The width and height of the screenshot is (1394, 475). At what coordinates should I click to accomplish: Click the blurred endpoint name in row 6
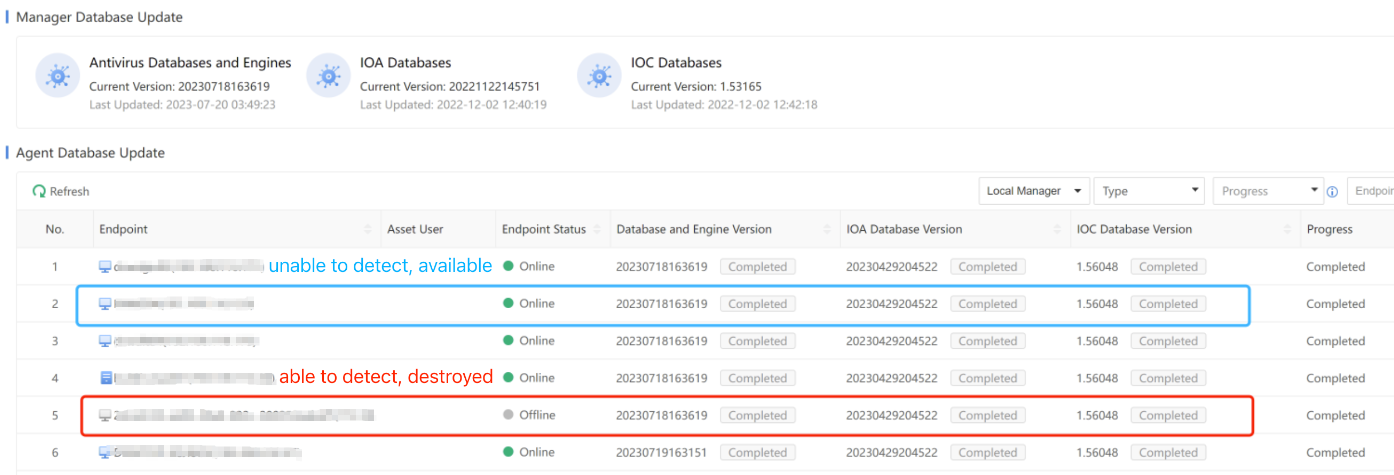point(208,452)
